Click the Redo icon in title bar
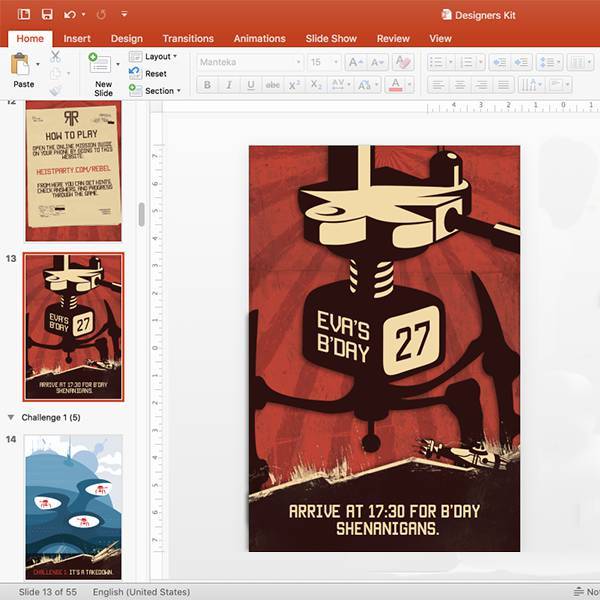 pos(101,15)
